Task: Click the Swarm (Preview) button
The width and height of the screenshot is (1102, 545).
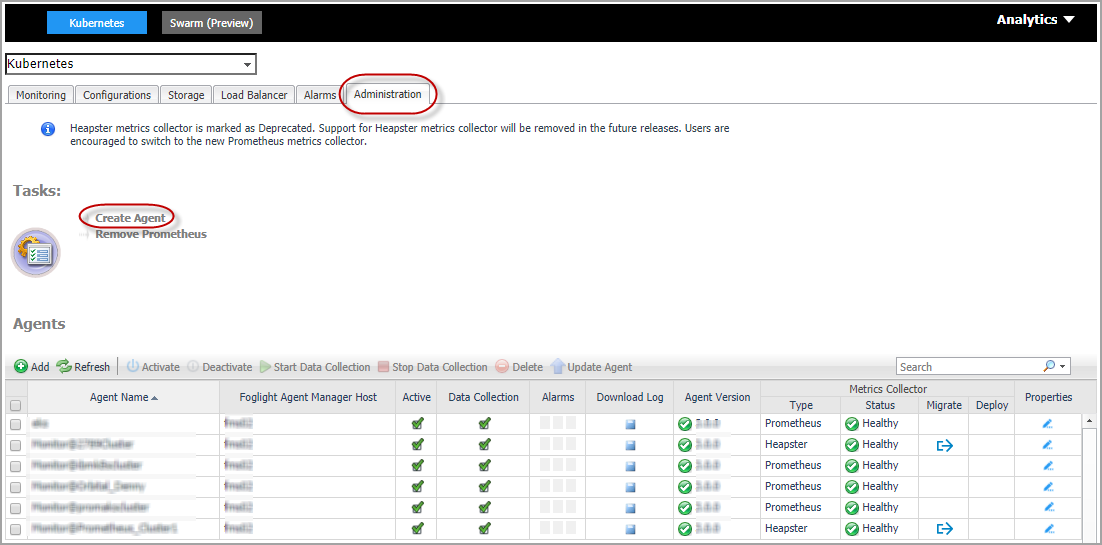Action: [x=212, y=23]
